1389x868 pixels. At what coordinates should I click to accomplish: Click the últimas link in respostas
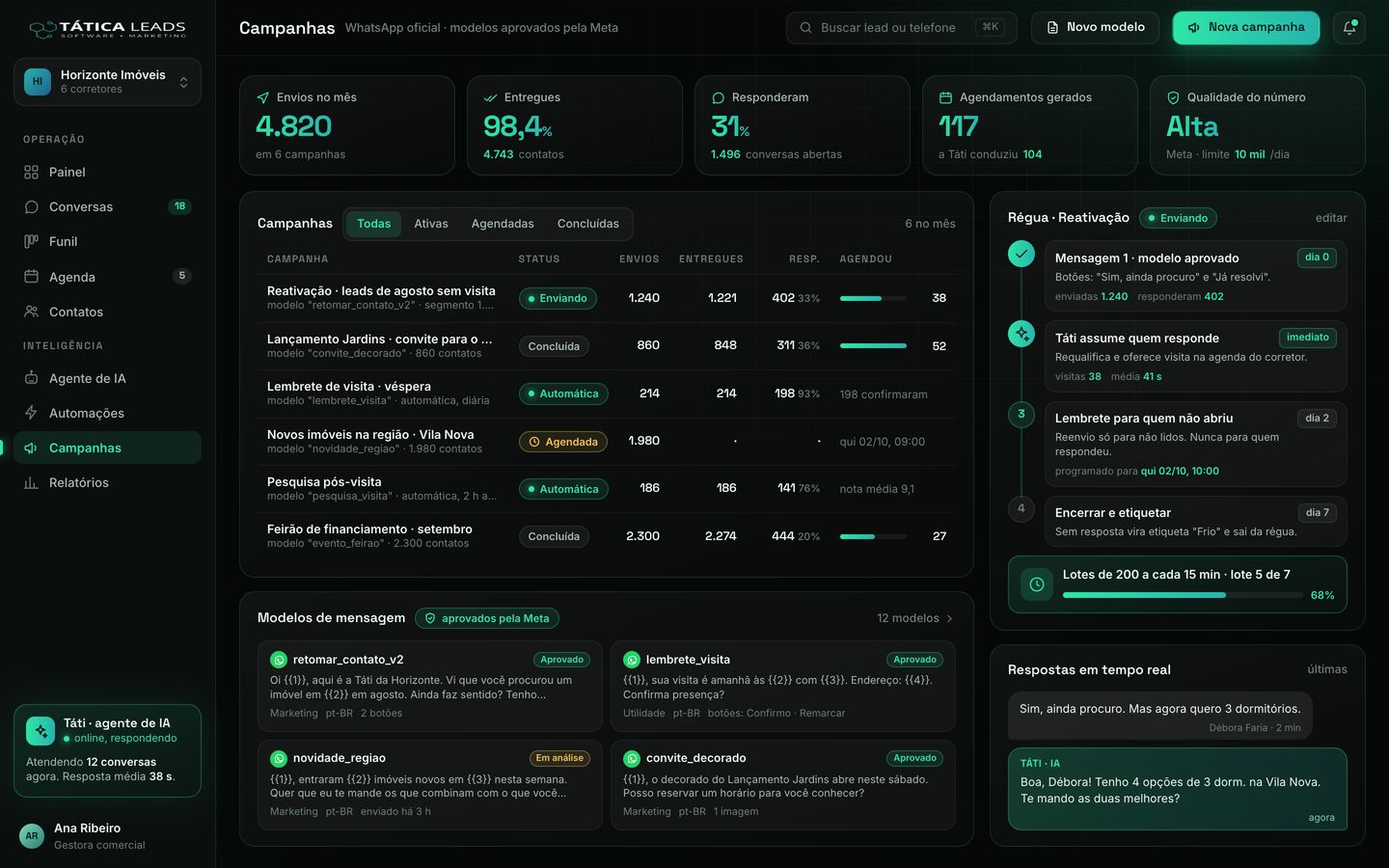tap(1327, 669)
